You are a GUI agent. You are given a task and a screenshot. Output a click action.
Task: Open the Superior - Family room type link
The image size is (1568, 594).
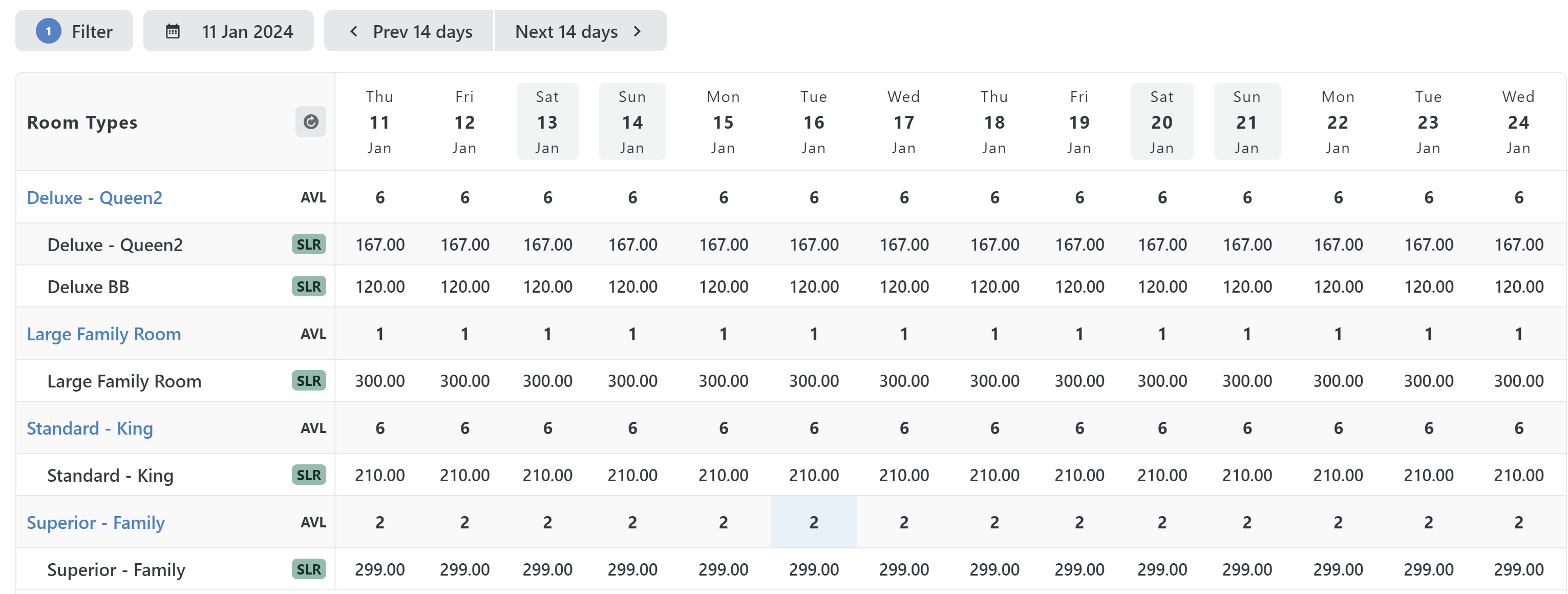(x=96, y=523)
